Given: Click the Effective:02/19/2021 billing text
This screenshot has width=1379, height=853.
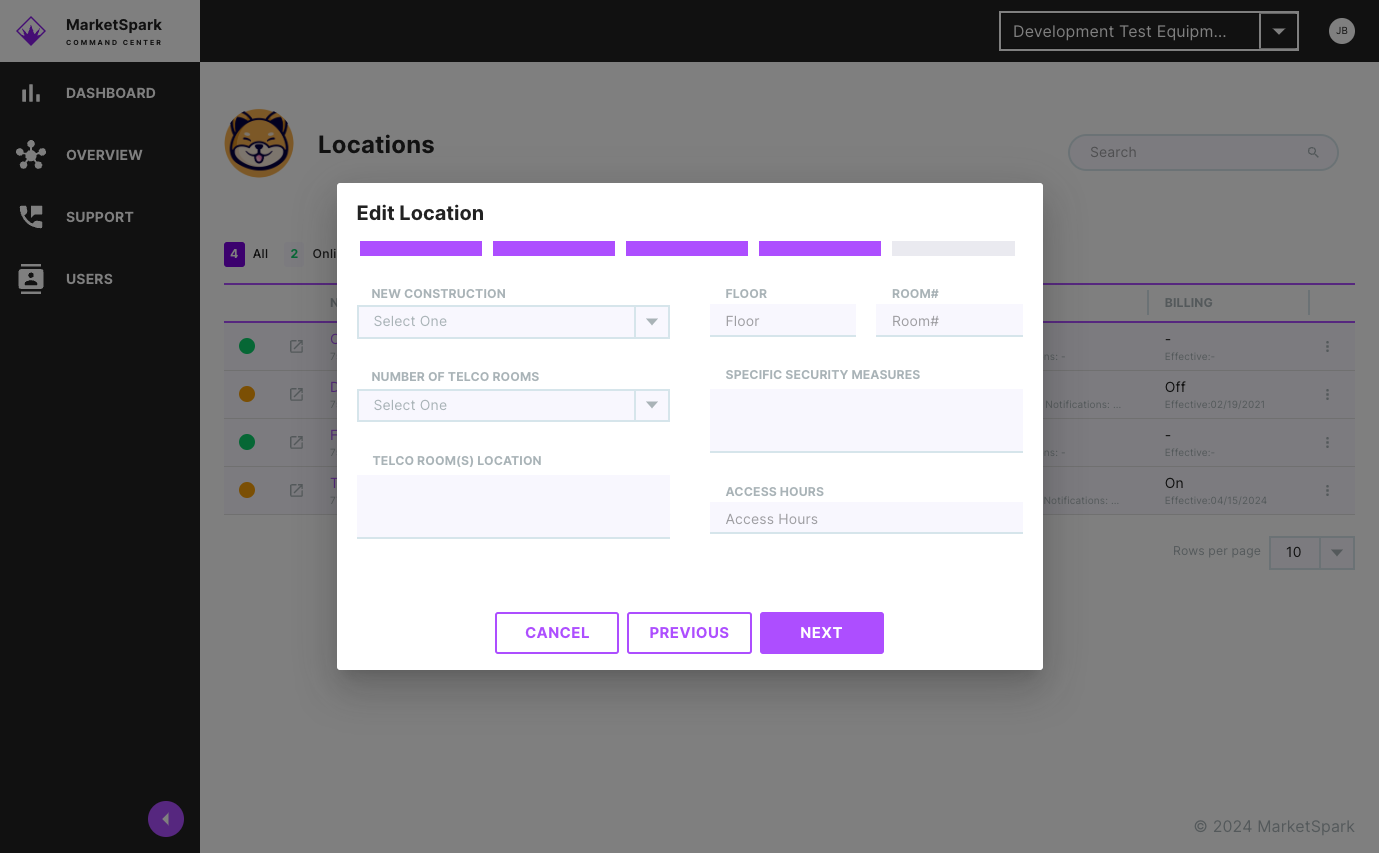Looking at the screenshot, I should (x=1215, y=405).
